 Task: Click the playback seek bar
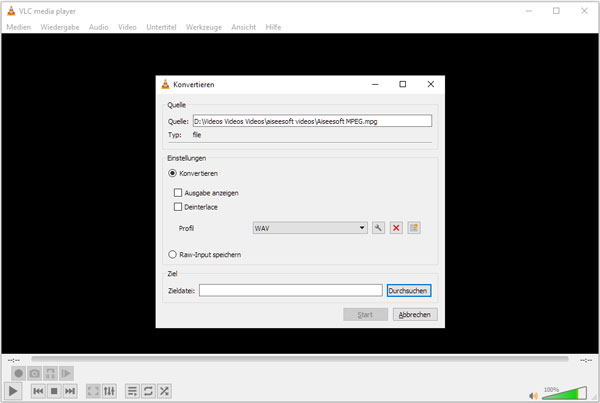[x=300, y=359]
